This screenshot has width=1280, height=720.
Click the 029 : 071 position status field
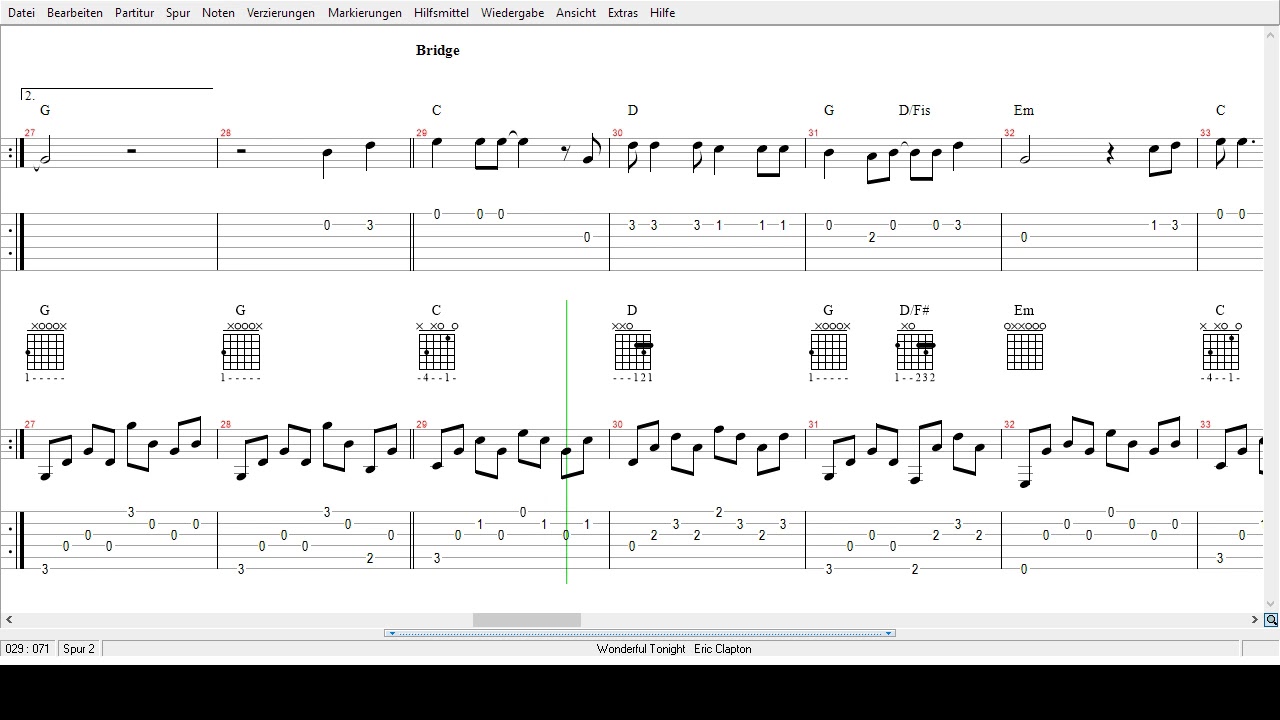[x=27, y=649]
